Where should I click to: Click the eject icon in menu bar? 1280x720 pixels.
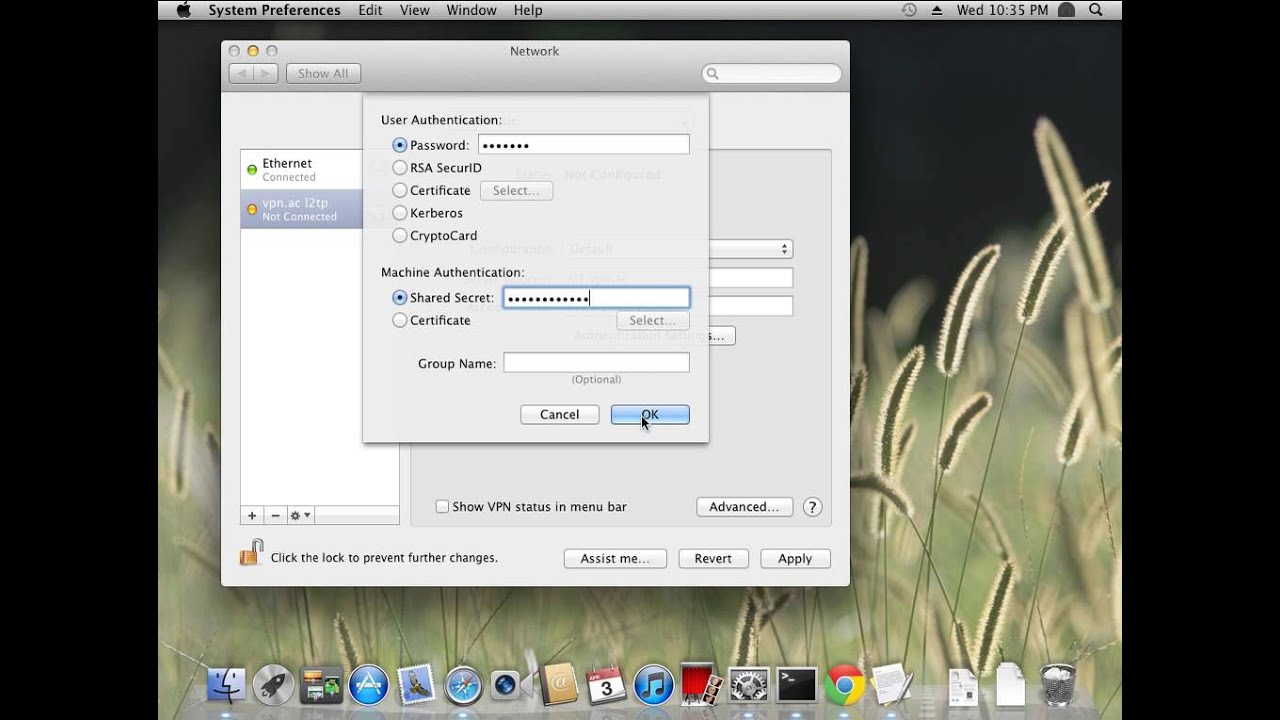click(937, 10)
